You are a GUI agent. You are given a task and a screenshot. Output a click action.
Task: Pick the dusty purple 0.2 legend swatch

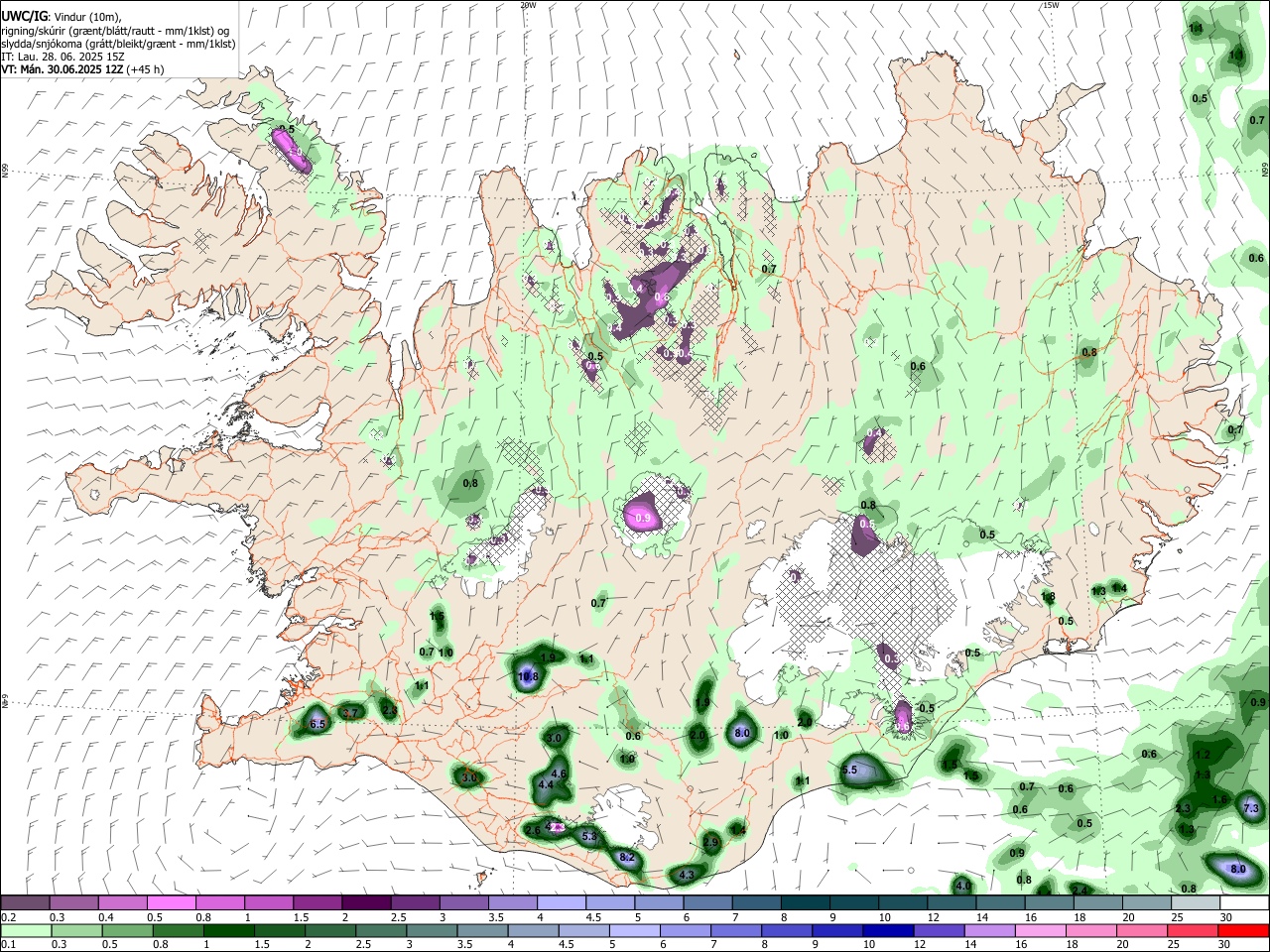tap(25, 902)
